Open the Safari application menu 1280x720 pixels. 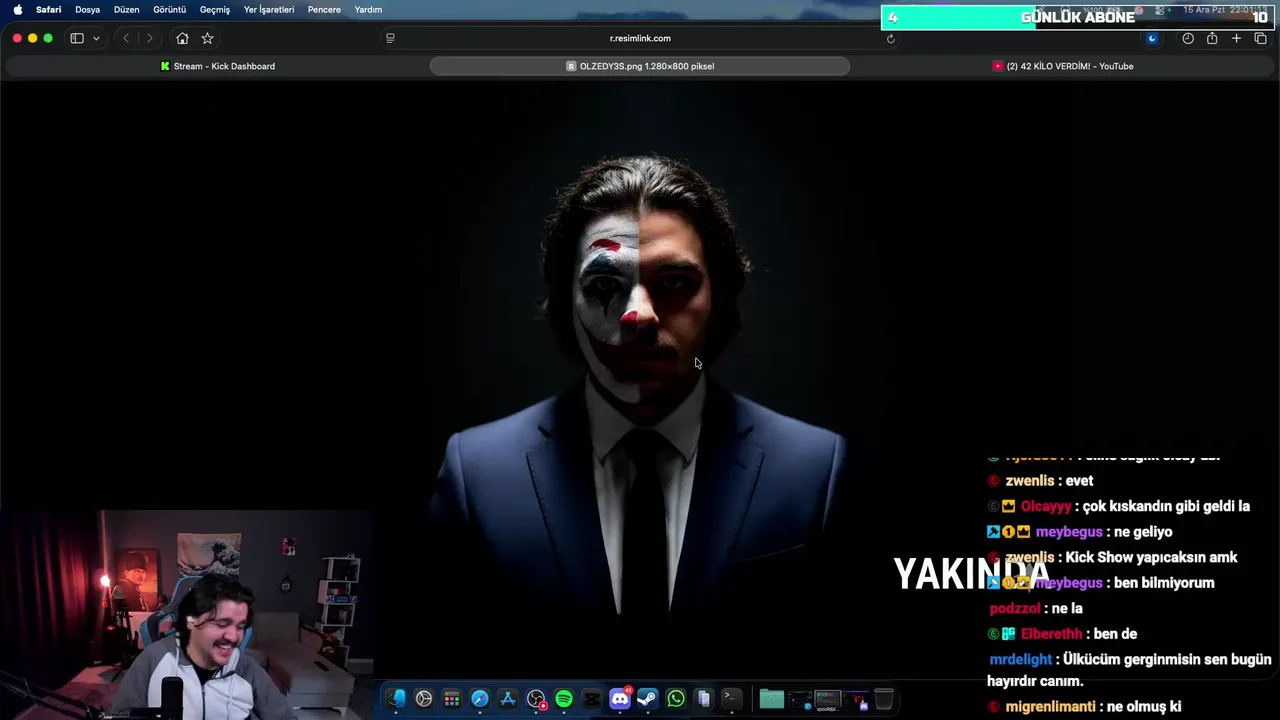[48, 9]
